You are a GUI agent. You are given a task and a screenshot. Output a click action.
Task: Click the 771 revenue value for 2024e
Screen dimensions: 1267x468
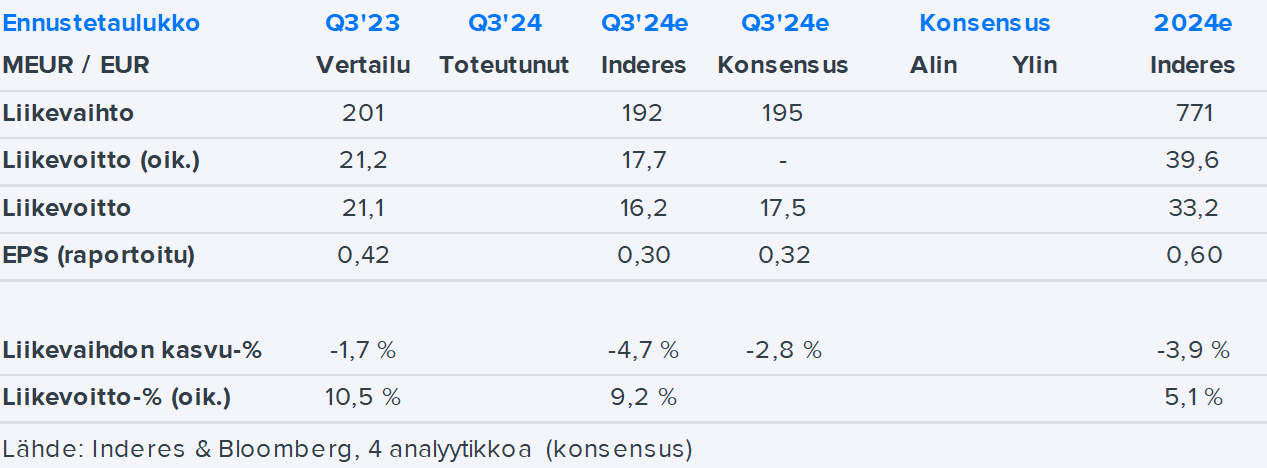[x=1193, y=114]
